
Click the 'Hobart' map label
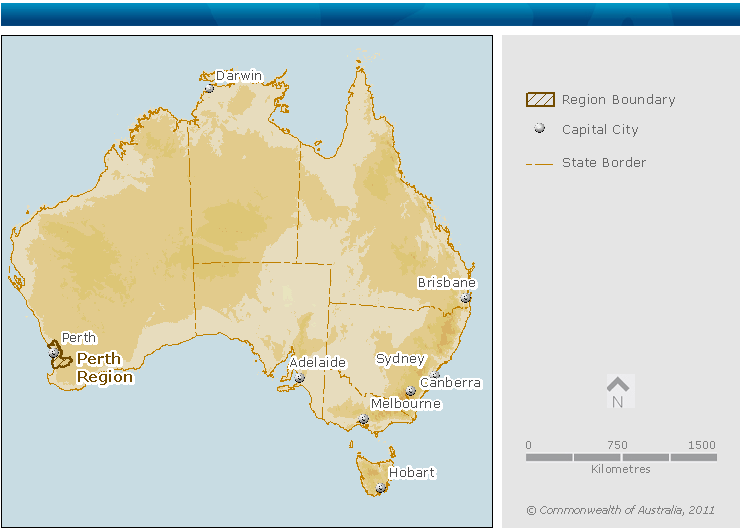(412, 472)
